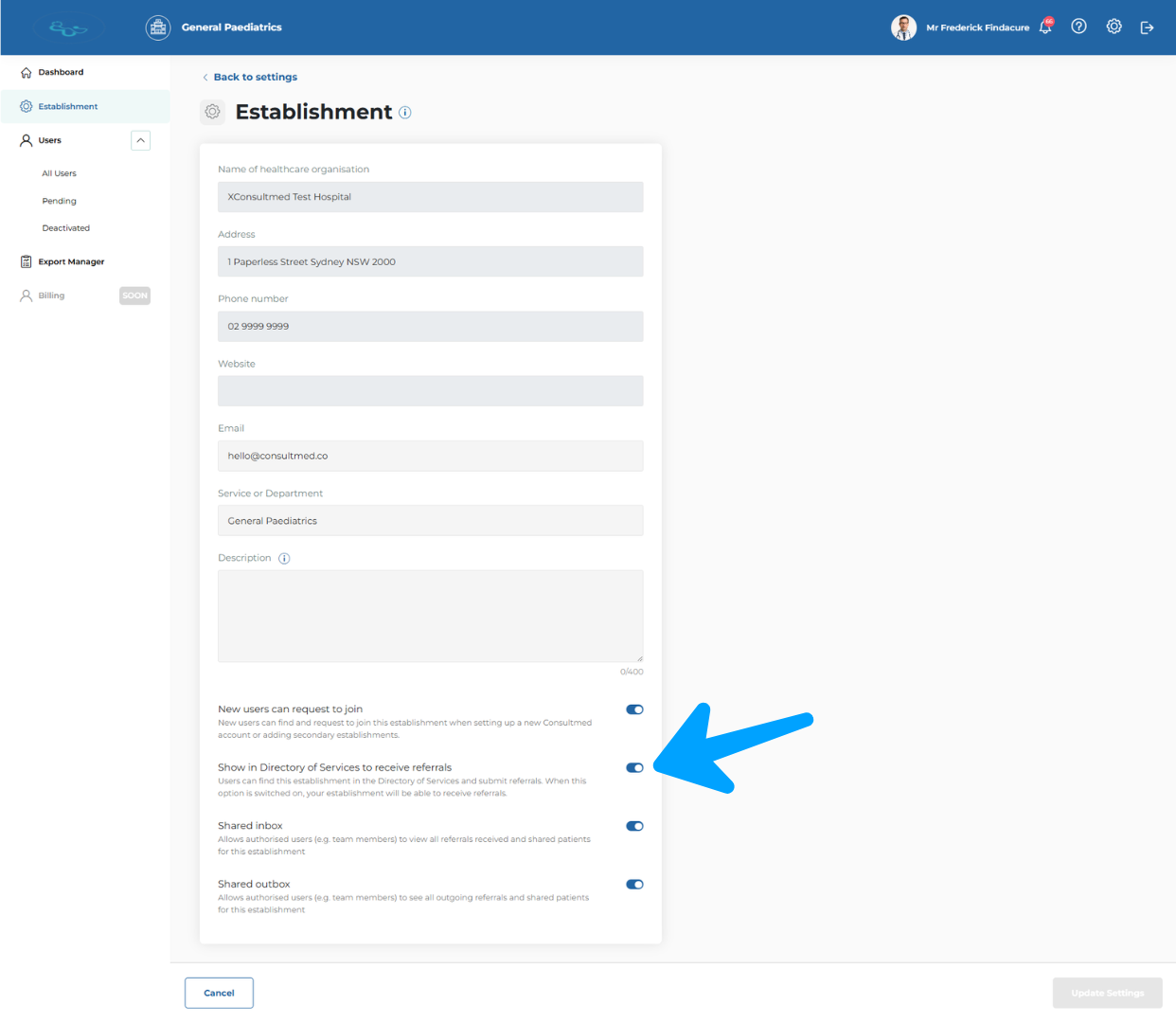Click the logout icon in header
The image size is (1176, 1023).
pyautogui.click(x=1147, y=27)
